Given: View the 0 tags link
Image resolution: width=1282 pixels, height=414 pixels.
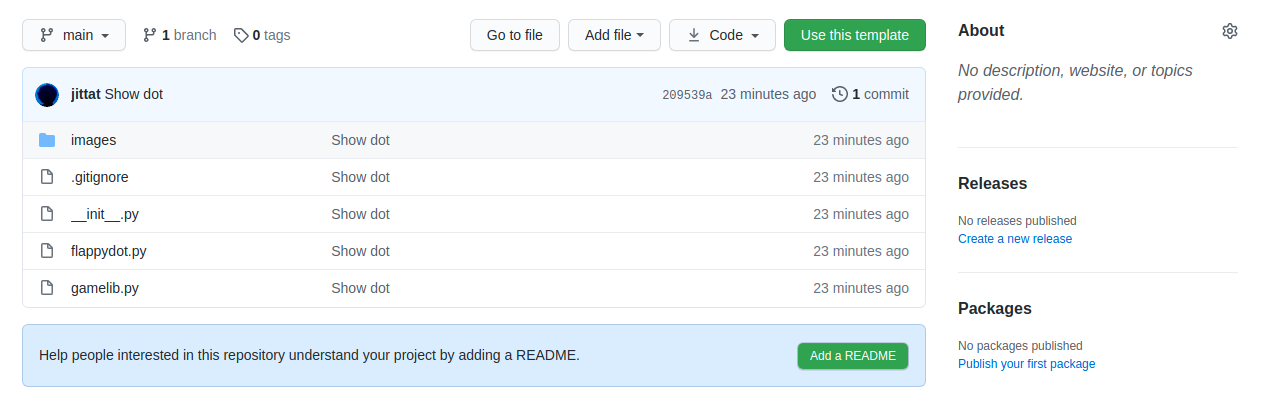Looking at the screenshot, I should pyautogui.click(x=262, y=35).
